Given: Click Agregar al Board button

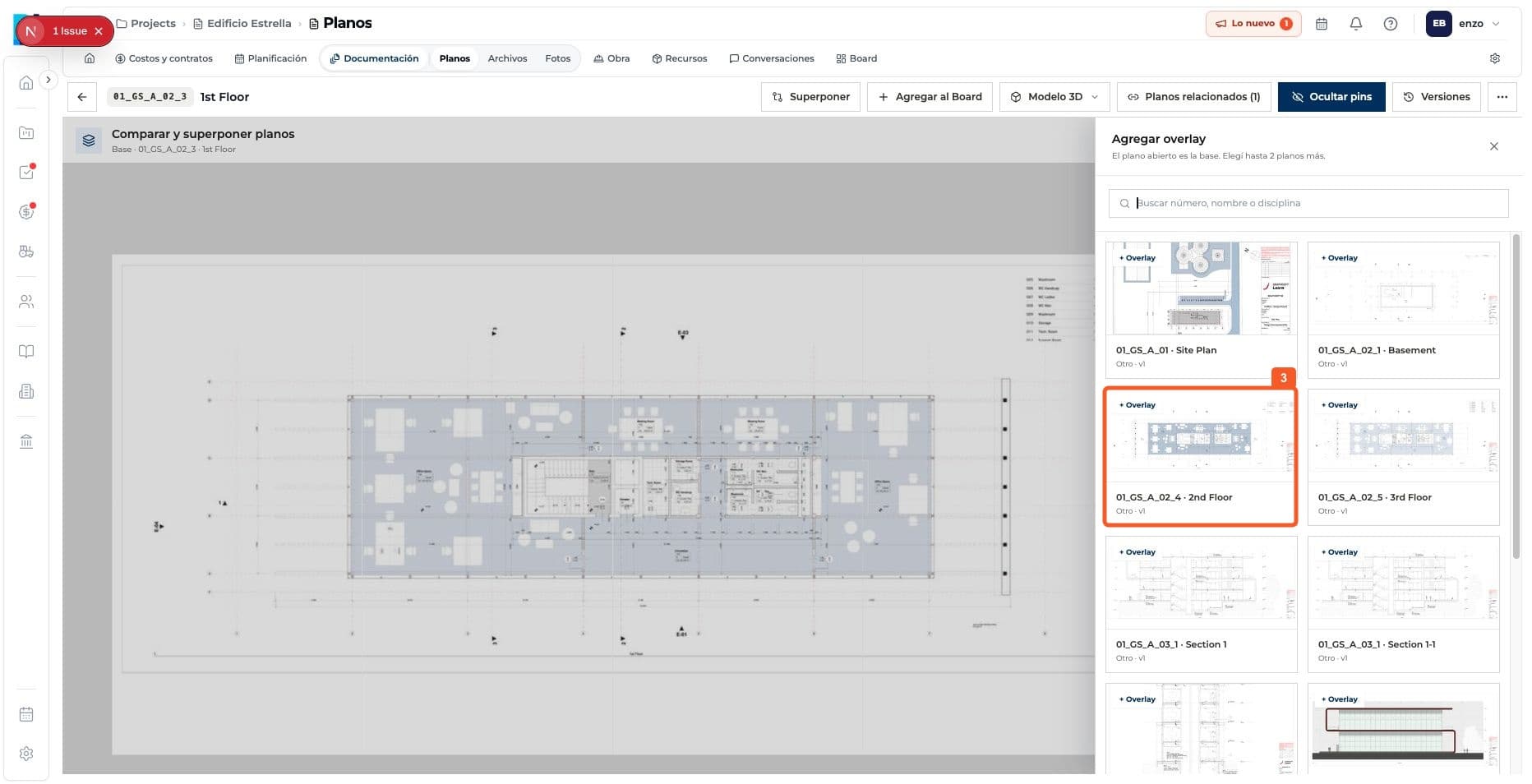Looking at the screenshot, I should pyautogui.click(x=930, y=97).
